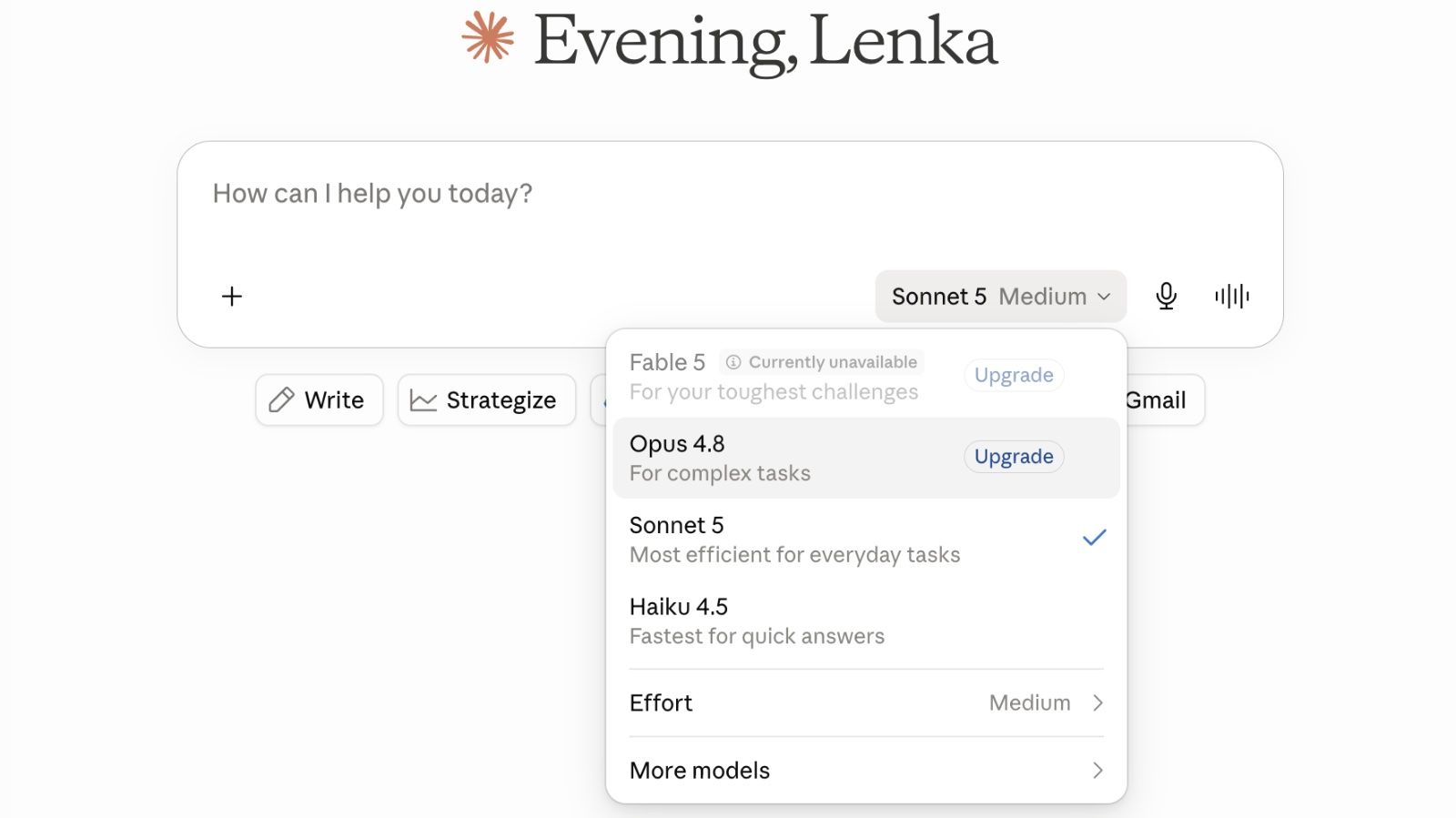Open the More models menu entry
The height and width of the screenshot is (818, 1456).
click(x=866, y=771)
